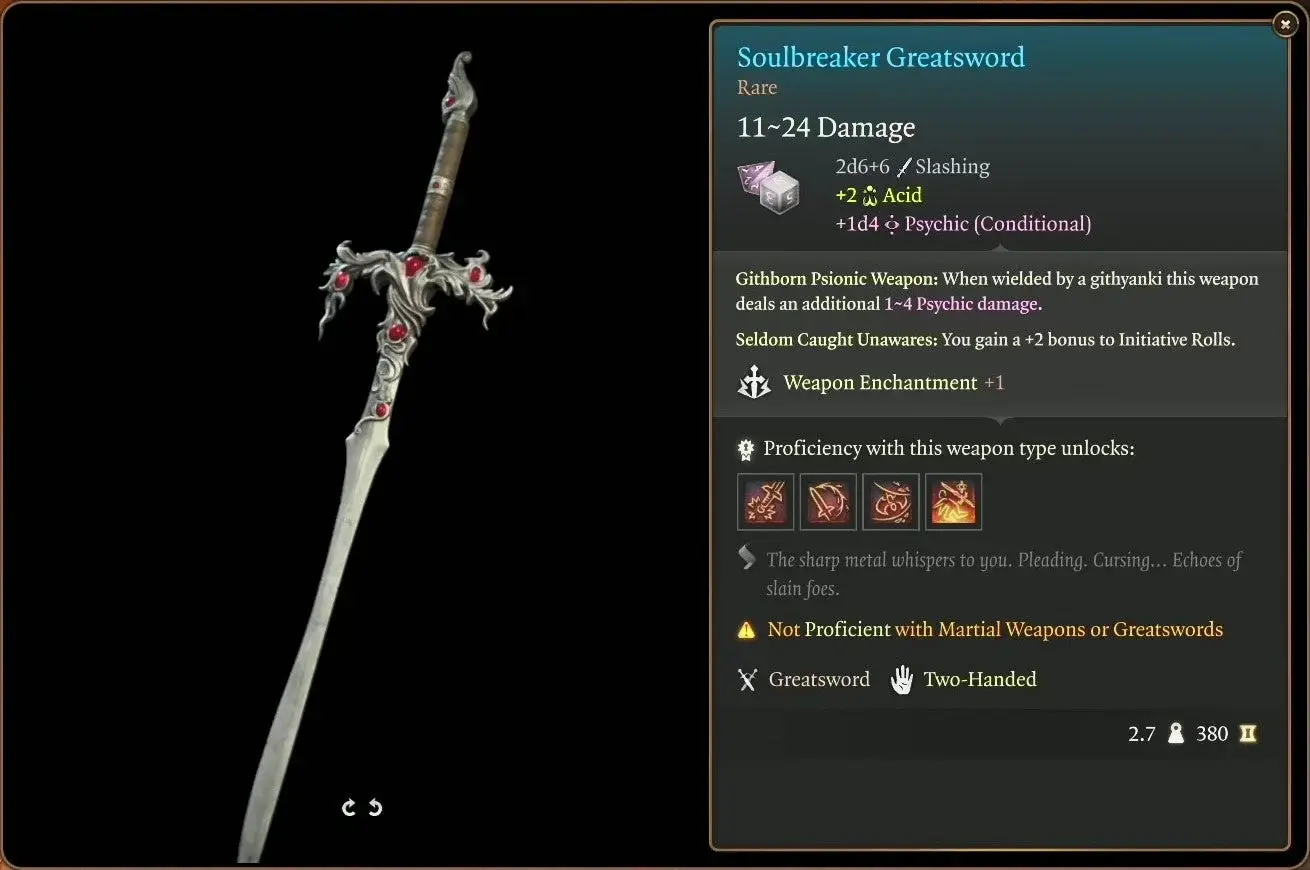Click the proficiency gear icon
1310x870 pixels.
[x=746, y=449]
